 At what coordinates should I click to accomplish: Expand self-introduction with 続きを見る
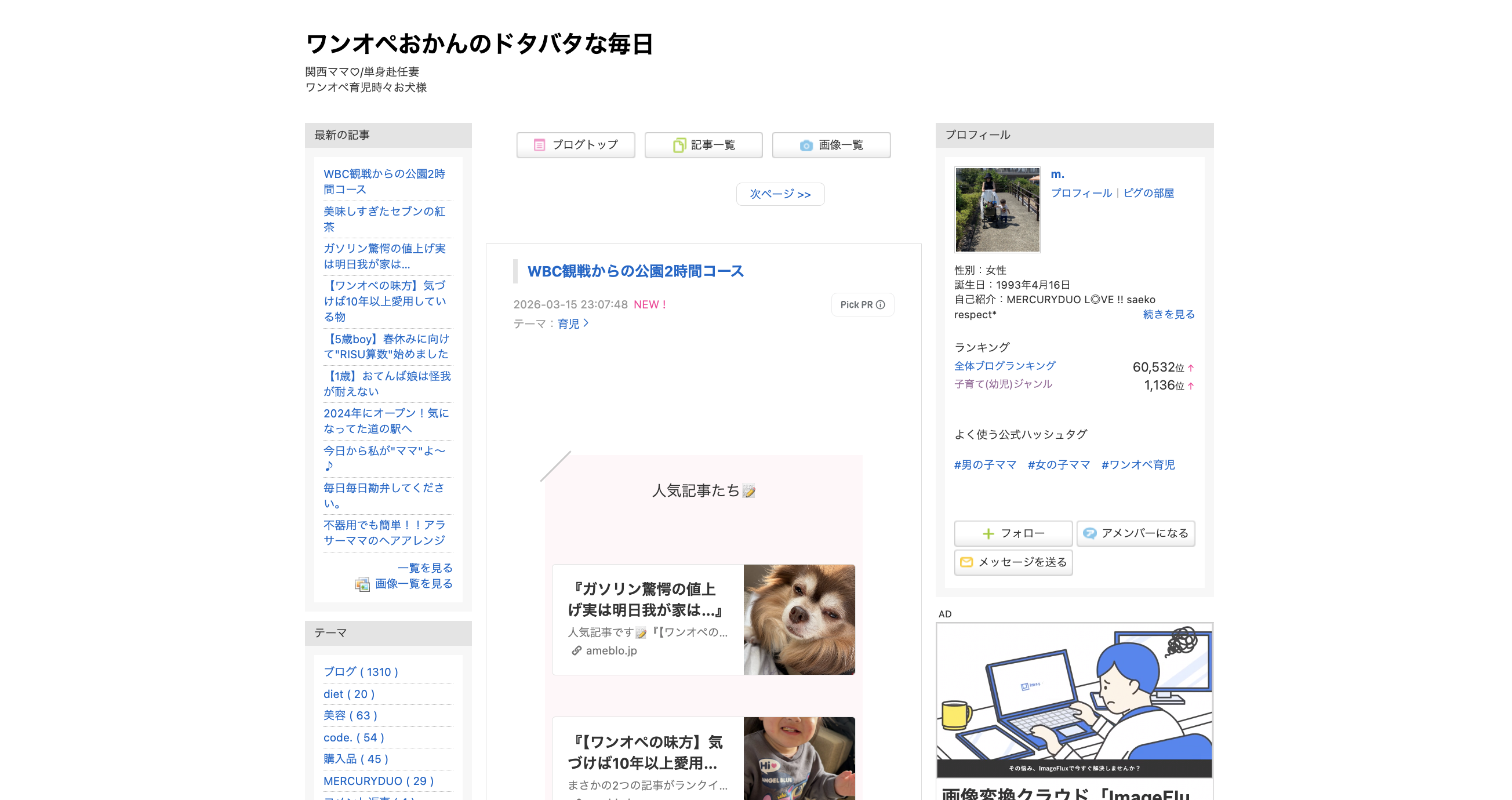tap(1168, 315)
